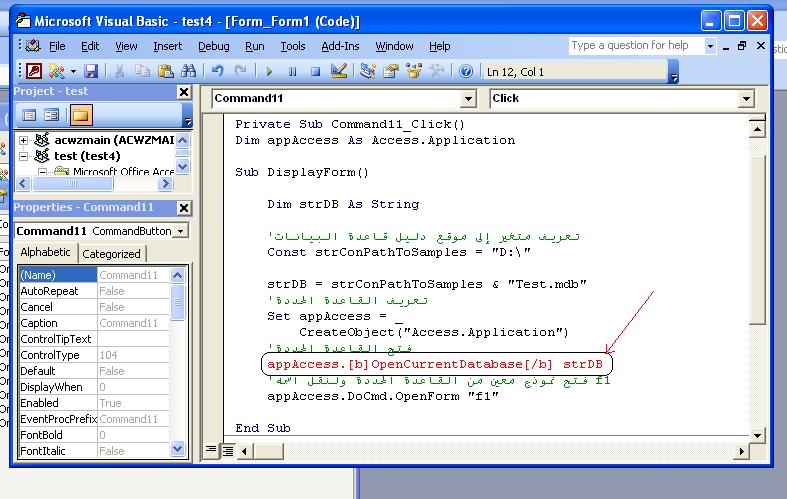This screenshot has height=499, width=787.
Task: Toggle Folders icon in Project panel
Action: [x=81, y=115]
